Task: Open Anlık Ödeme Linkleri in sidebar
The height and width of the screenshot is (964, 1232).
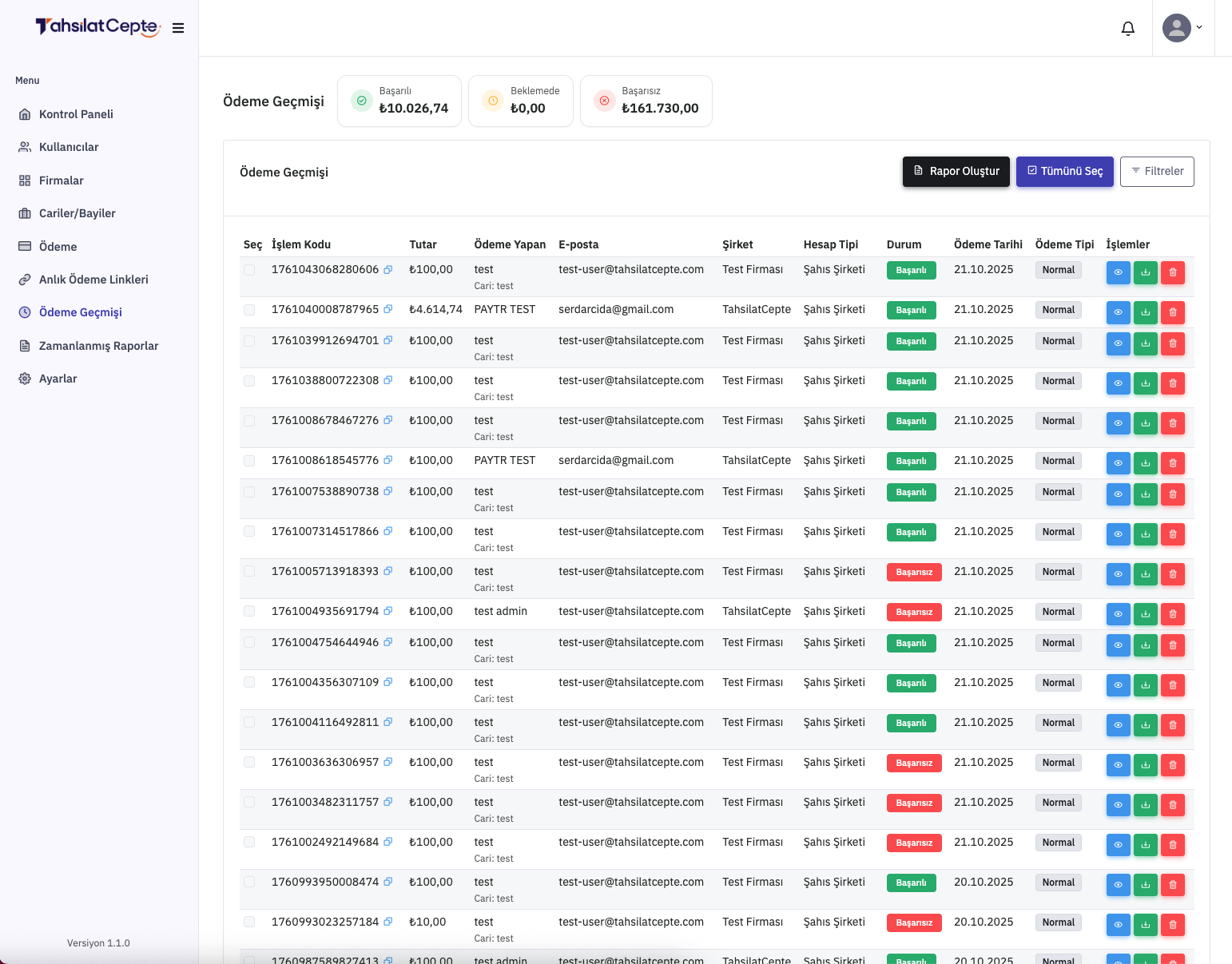Action: (x=93, y=280)
